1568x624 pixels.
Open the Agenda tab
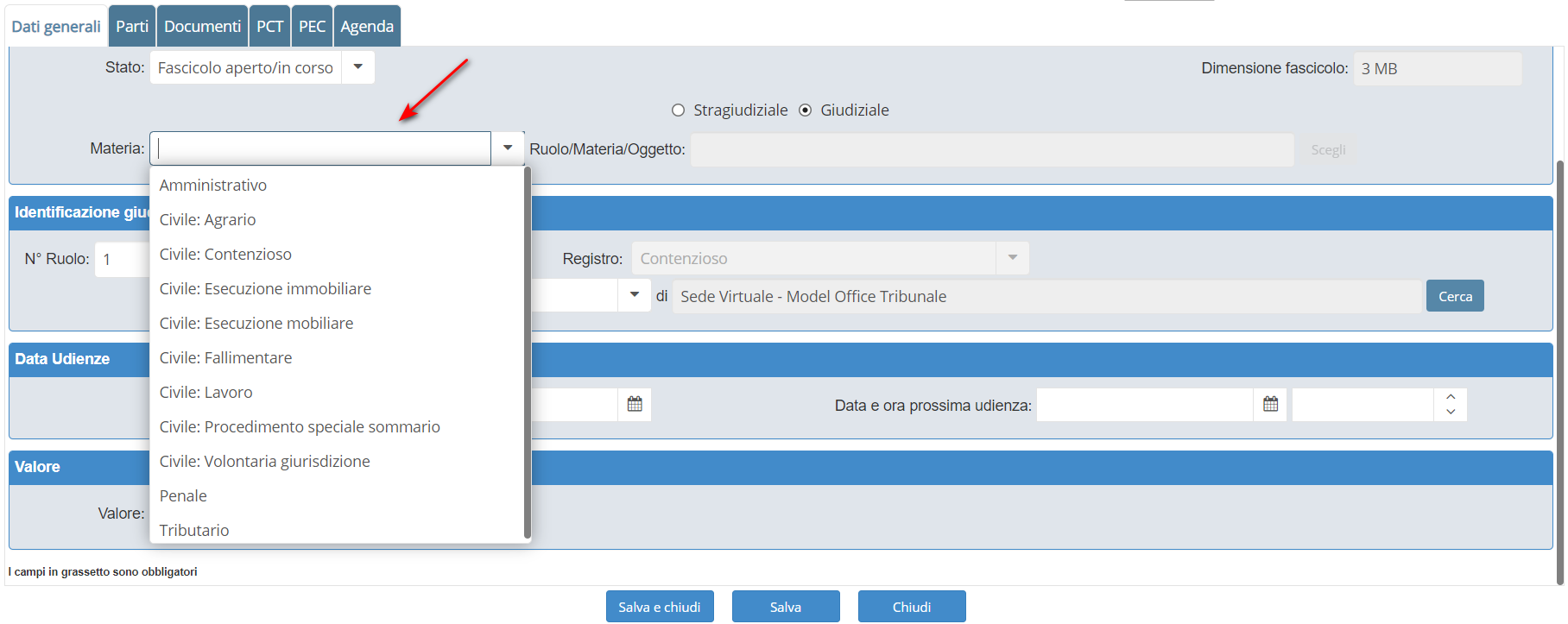coord(367,27)
